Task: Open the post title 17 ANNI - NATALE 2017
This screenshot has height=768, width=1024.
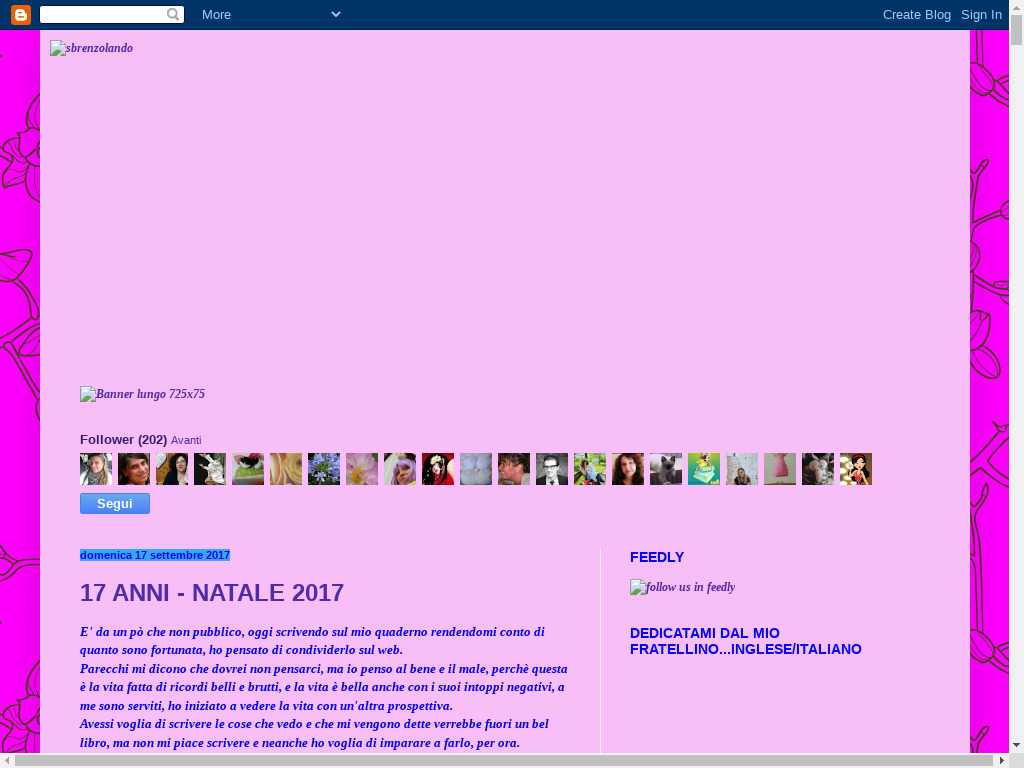Action: click(x=212, y=593)
